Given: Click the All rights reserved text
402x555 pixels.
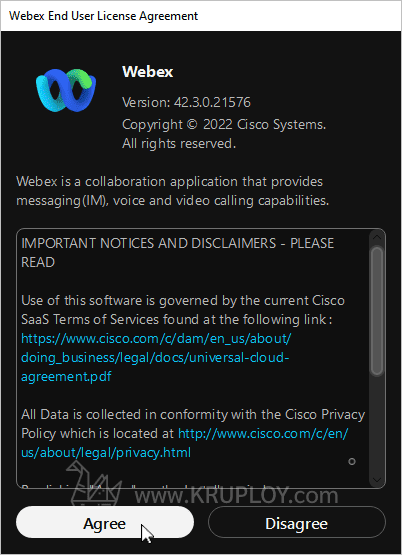Looking at the screenshot, I should (x=179, y=144).
